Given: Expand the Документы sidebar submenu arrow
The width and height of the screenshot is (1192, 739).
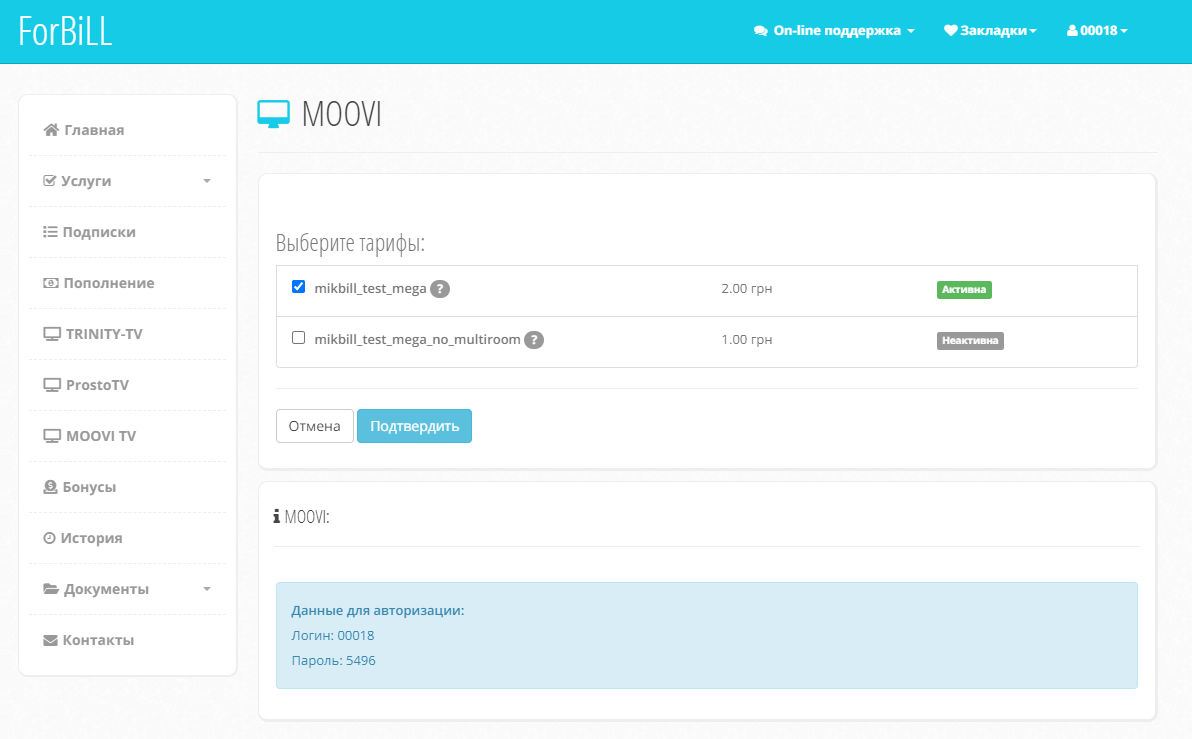Looking at the screenshot, I should [207, 589].
